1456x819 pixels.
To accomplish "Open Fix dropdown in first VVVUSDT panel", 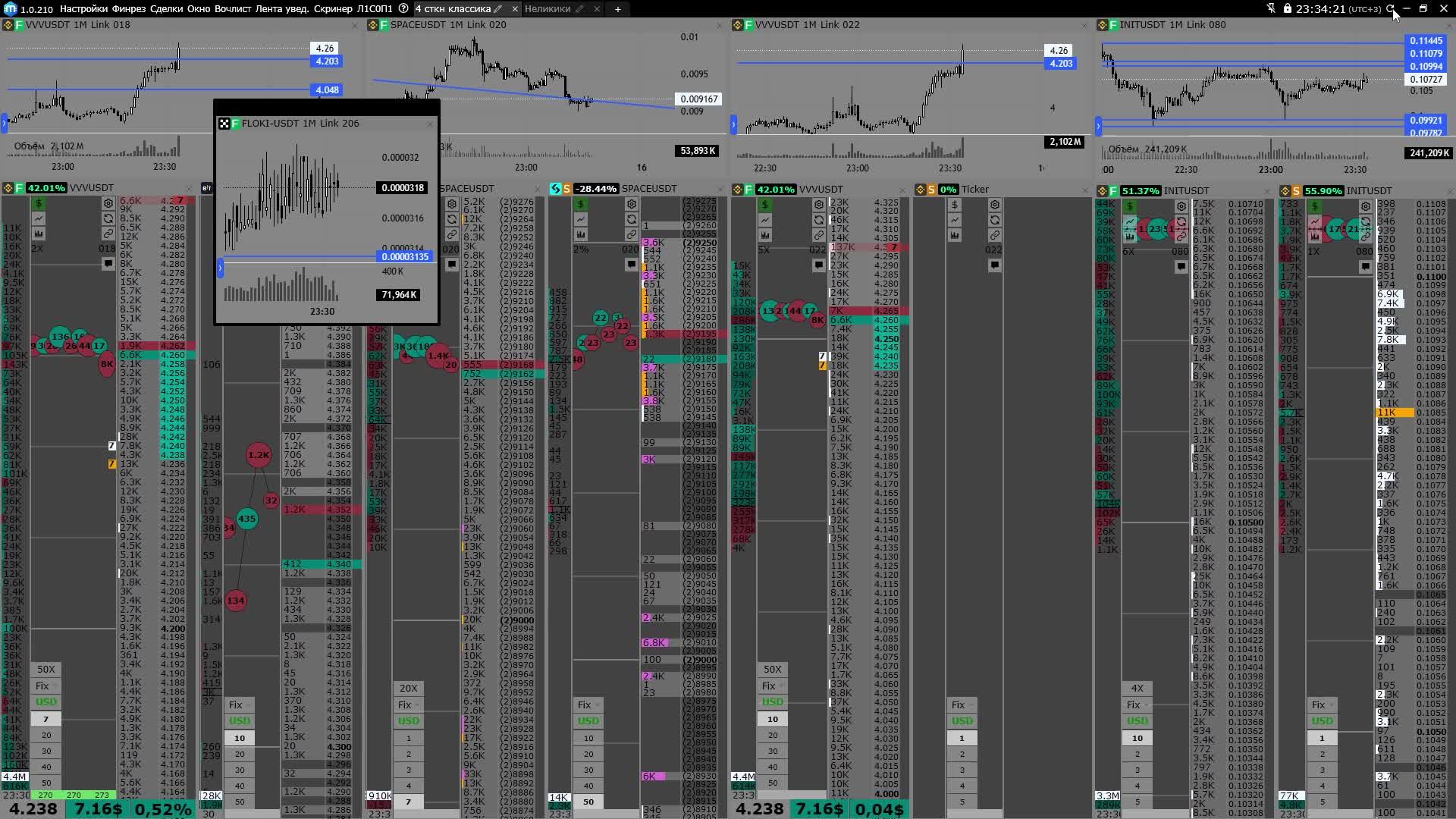I will click(45, 686).
